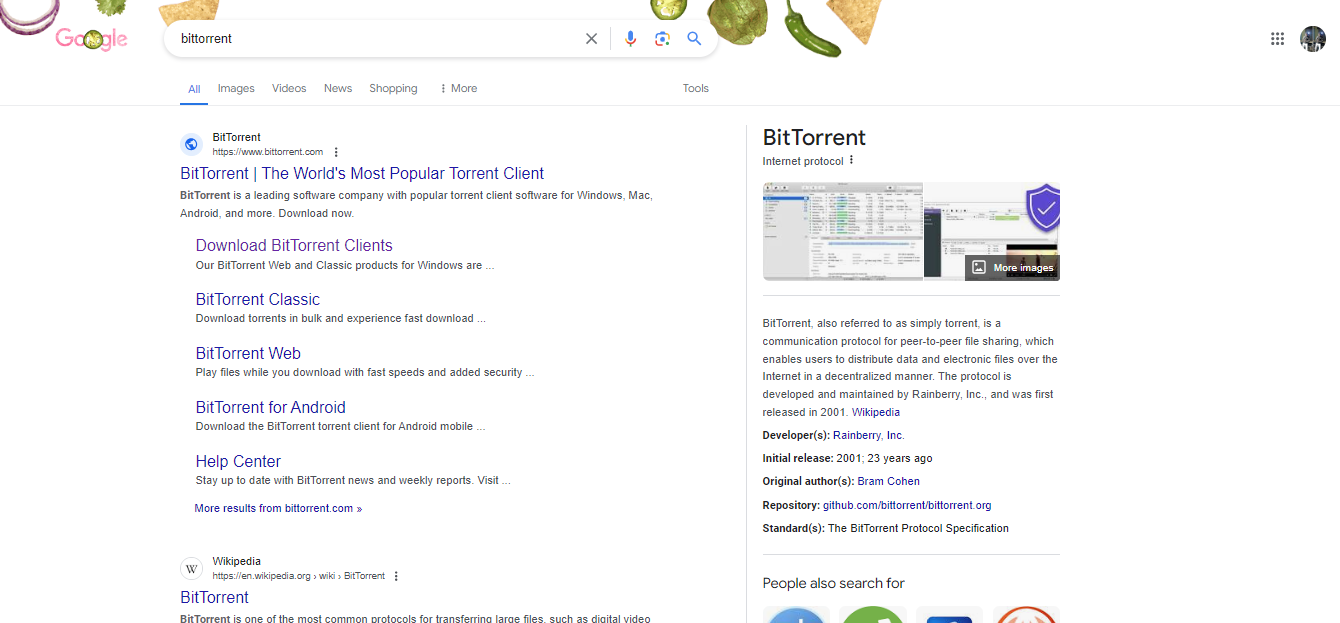Submit search with the magnifier icon
The image size is (1340, 623).
(694, 39)
